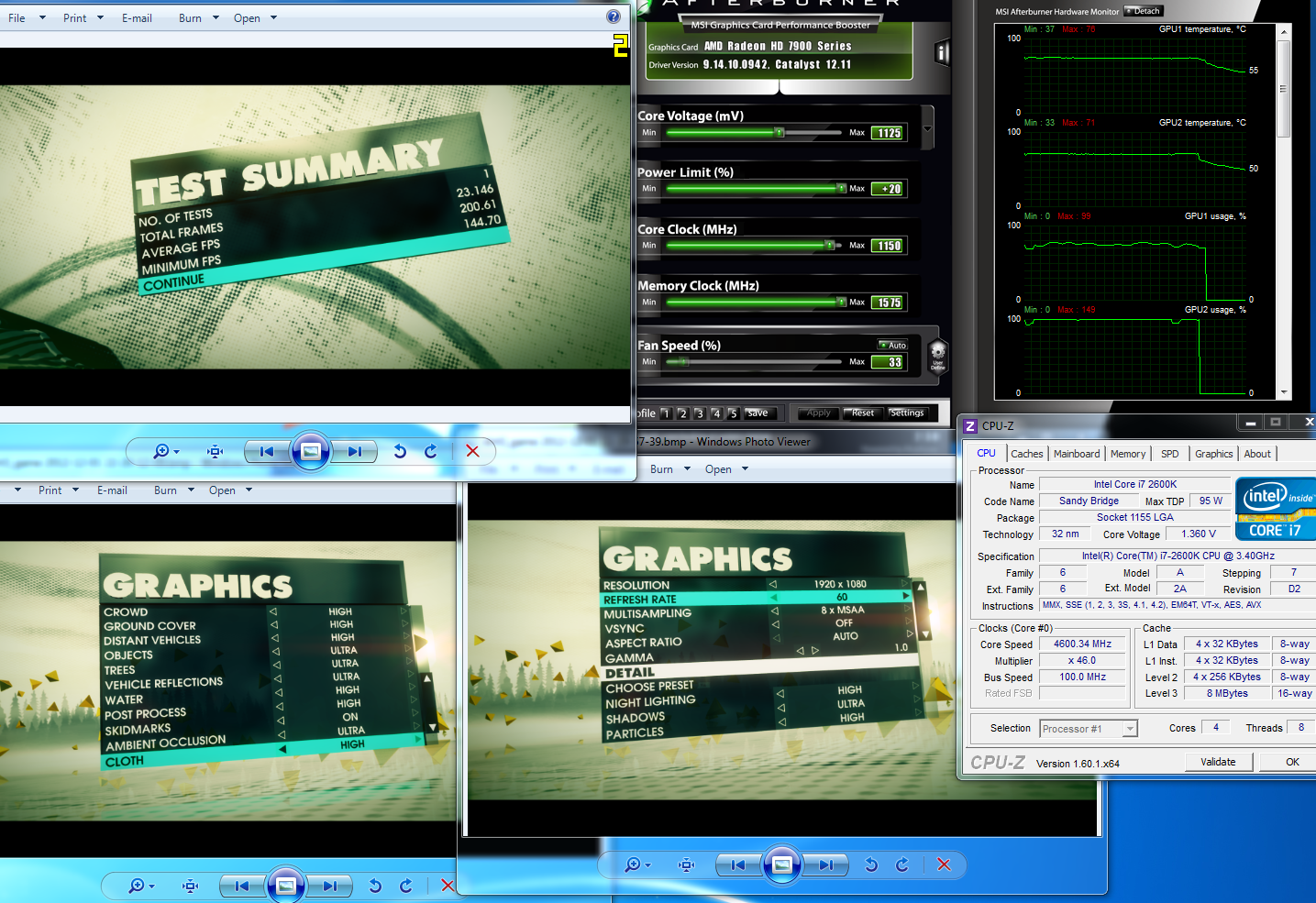This screenshot has height=903, width=1316.
Task: Detach Afterburner Hardware Monitor
Action: pyautogui.click(x=1144, y=11)
